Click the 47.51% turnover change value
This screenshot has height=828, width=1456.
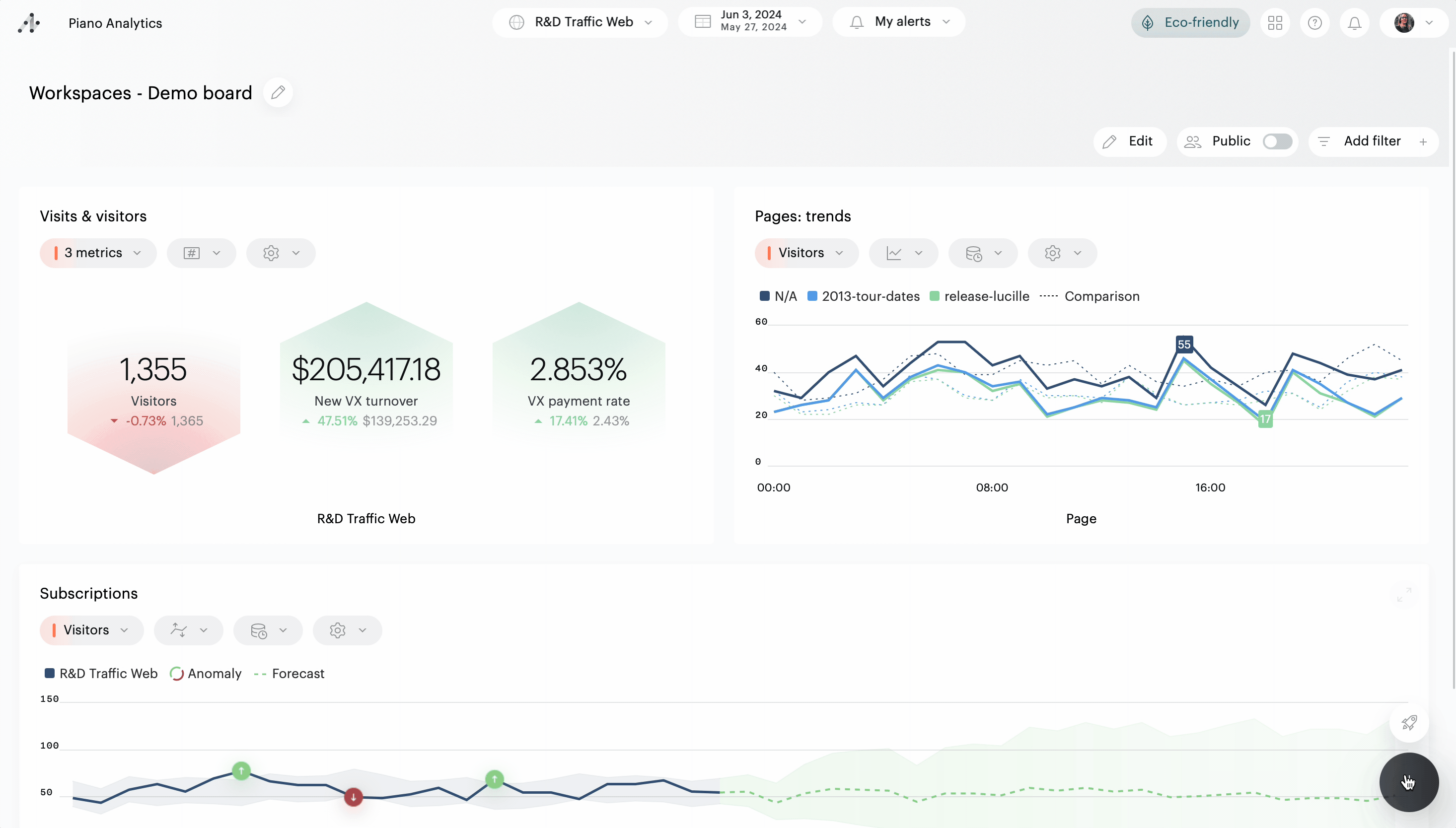(337, 421)
